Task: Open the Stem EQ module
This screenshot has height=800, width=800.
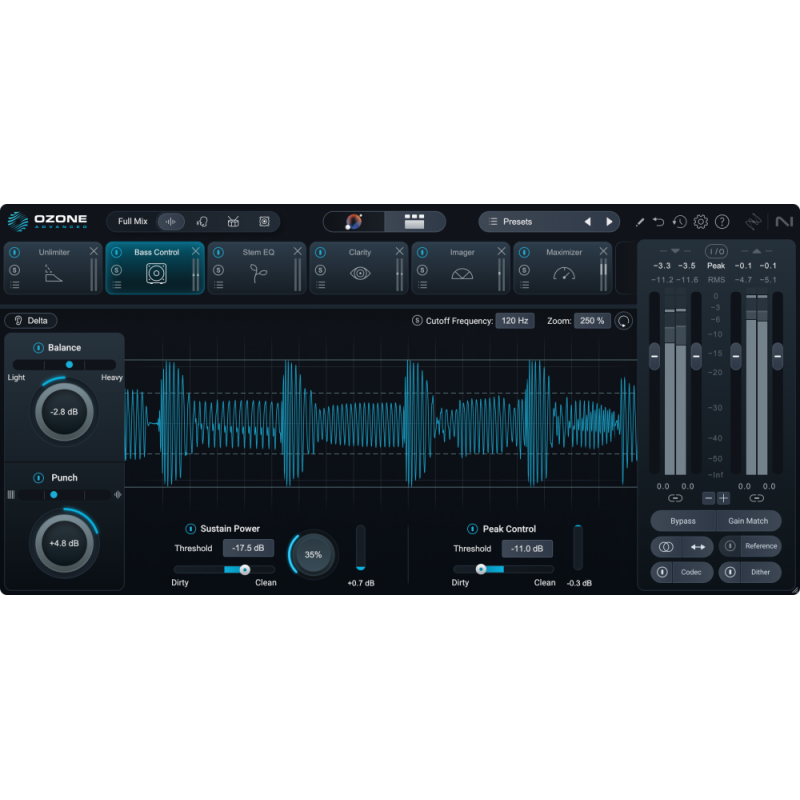Action: click(257, 251)
